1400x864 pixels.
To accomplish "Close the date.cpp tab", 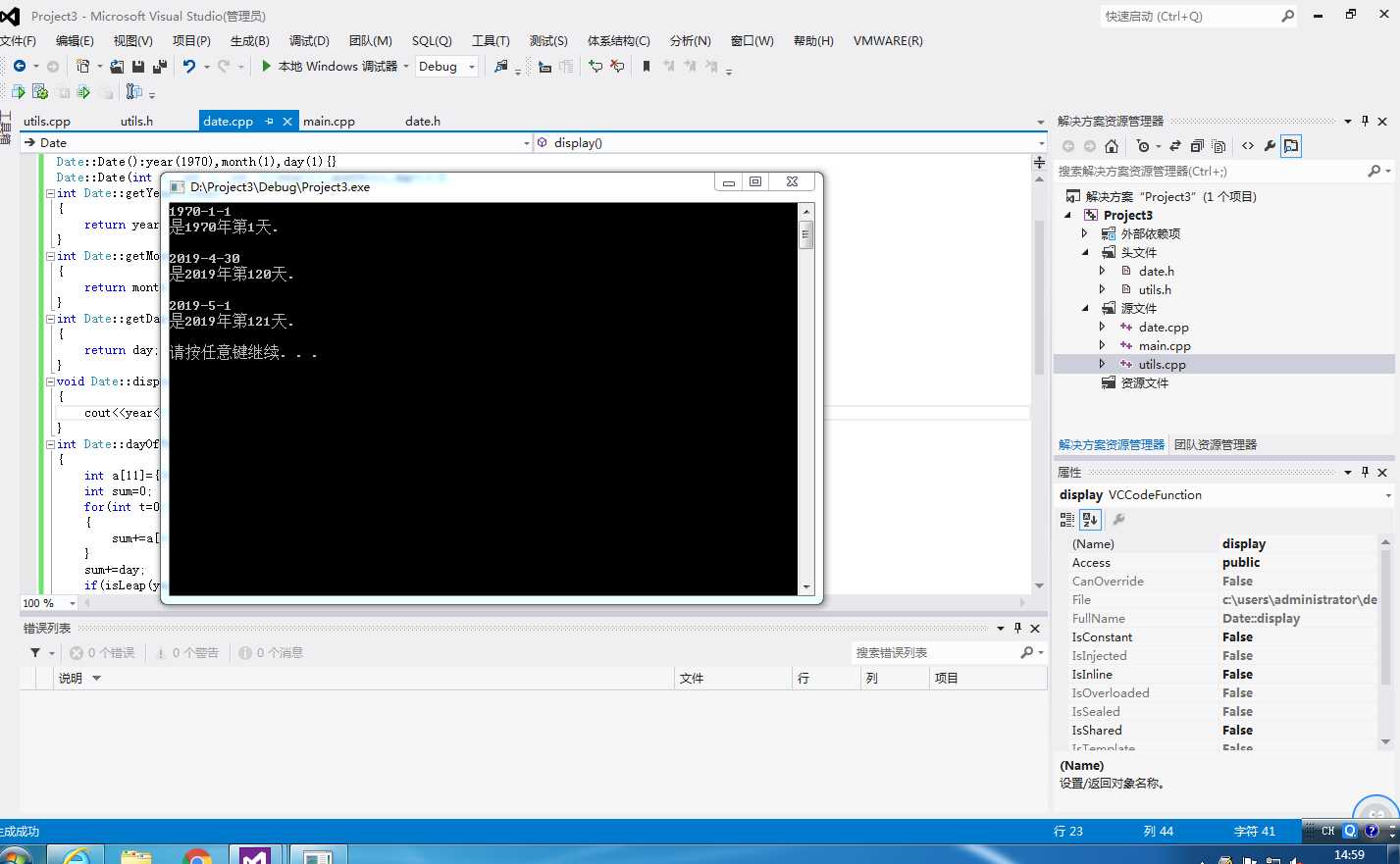I will click(x=287, y=121).
